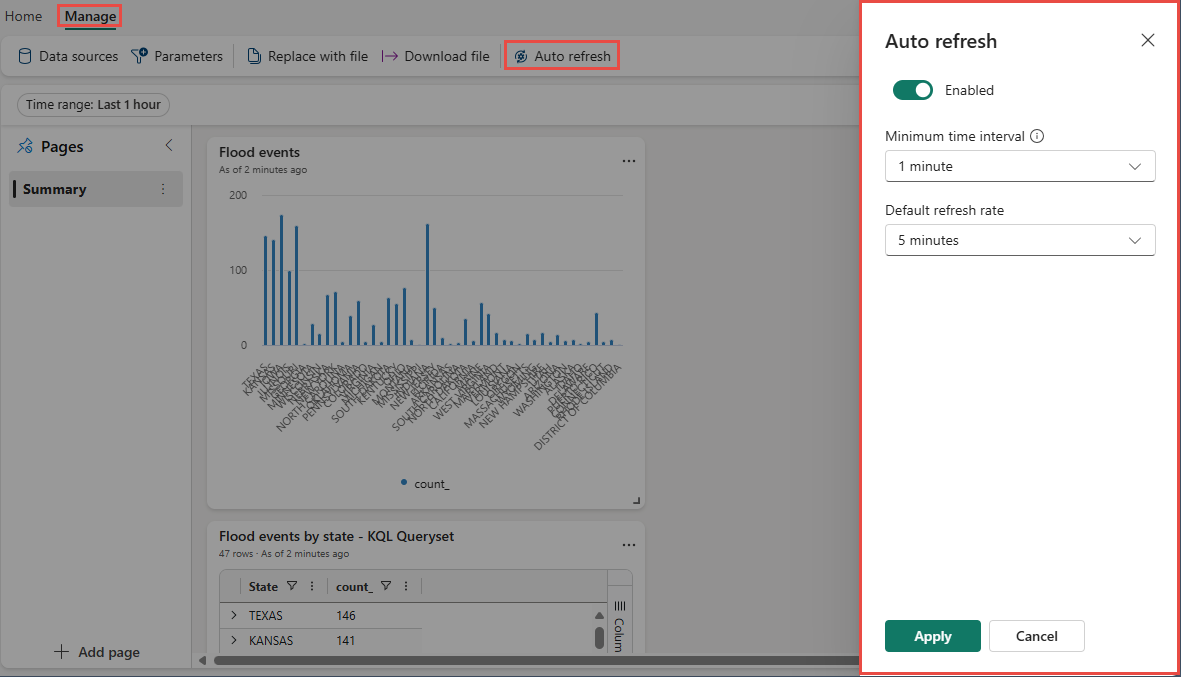Collapse the Pages pane chevron
This screenshot has width=1181, height=677.
pos(169,145)
